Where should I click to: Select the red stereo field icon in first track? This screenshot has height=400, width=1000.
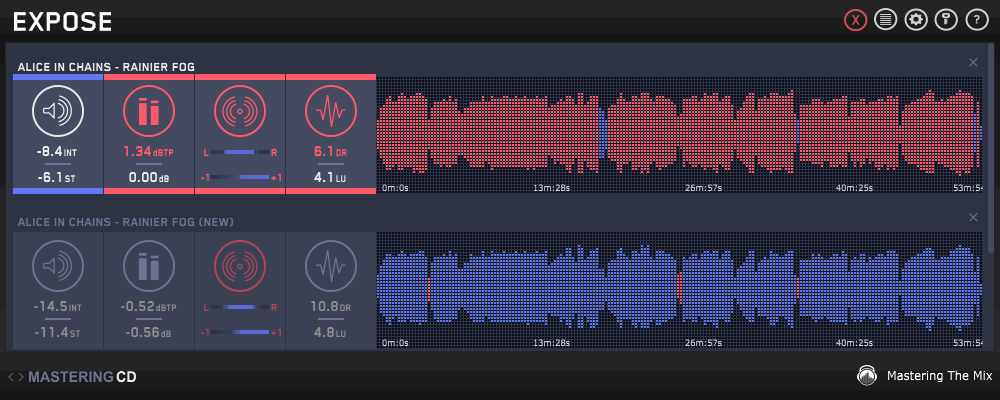coord(239,111)
